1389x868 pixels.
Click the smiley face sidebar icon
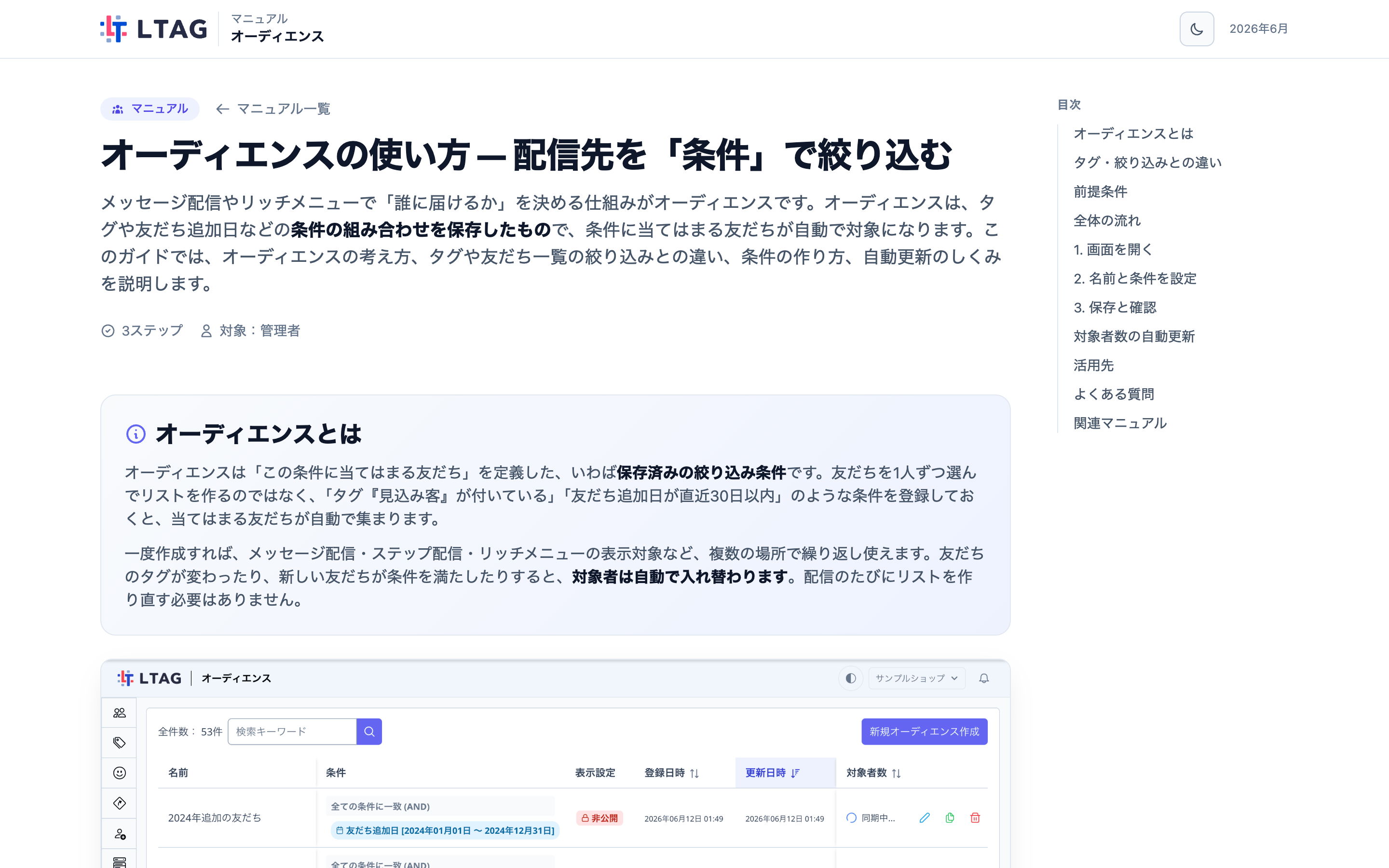[x=120, y=773]
